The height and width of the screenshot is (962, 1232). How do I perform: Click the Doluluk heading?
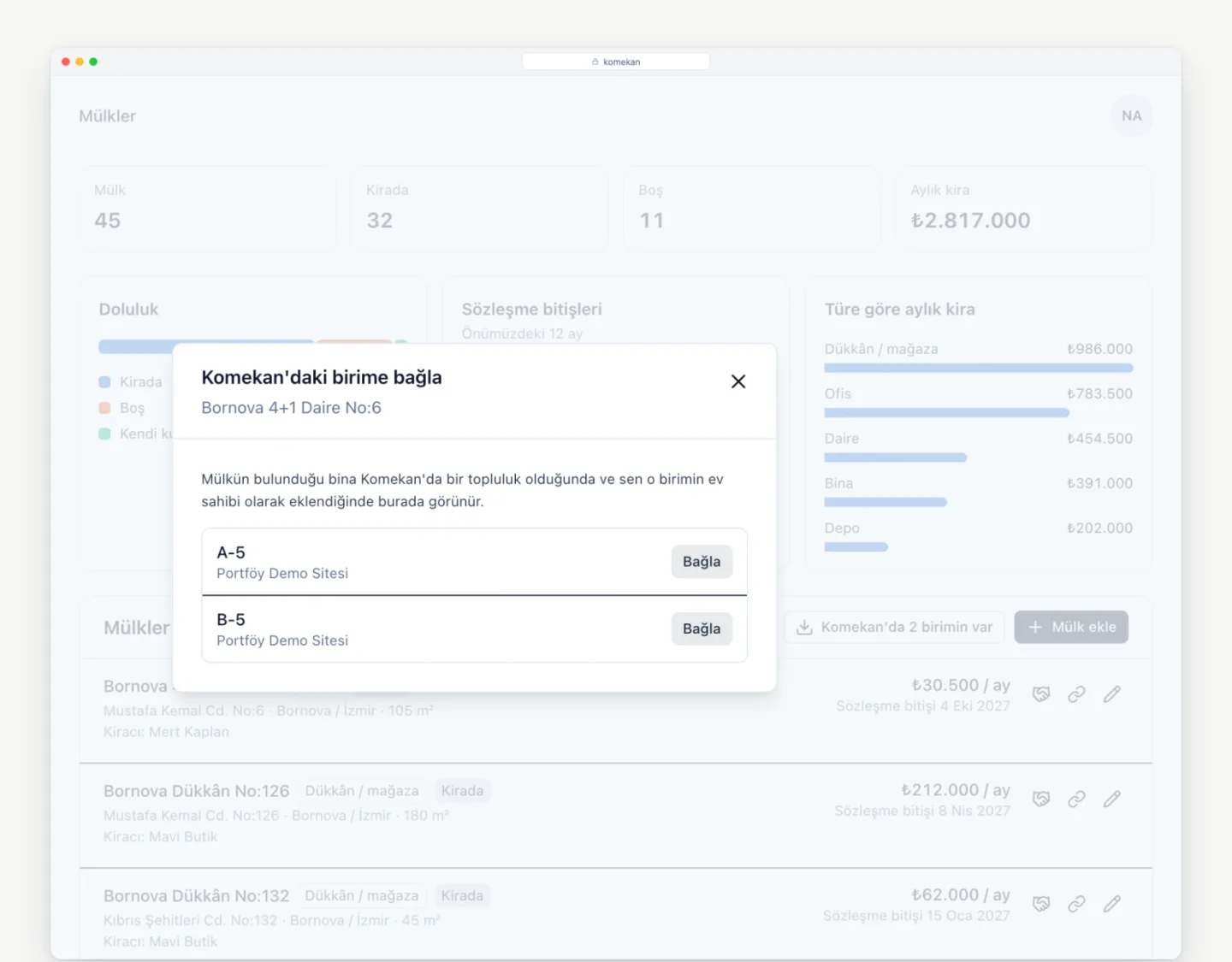pyautogui.click(x=129, y=310)
